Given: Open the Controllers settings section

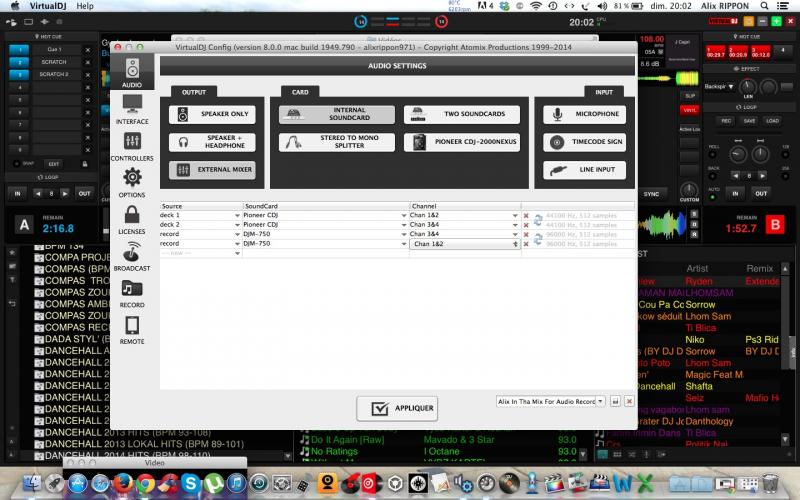Looking at the screenshot, I should [132, 146].
